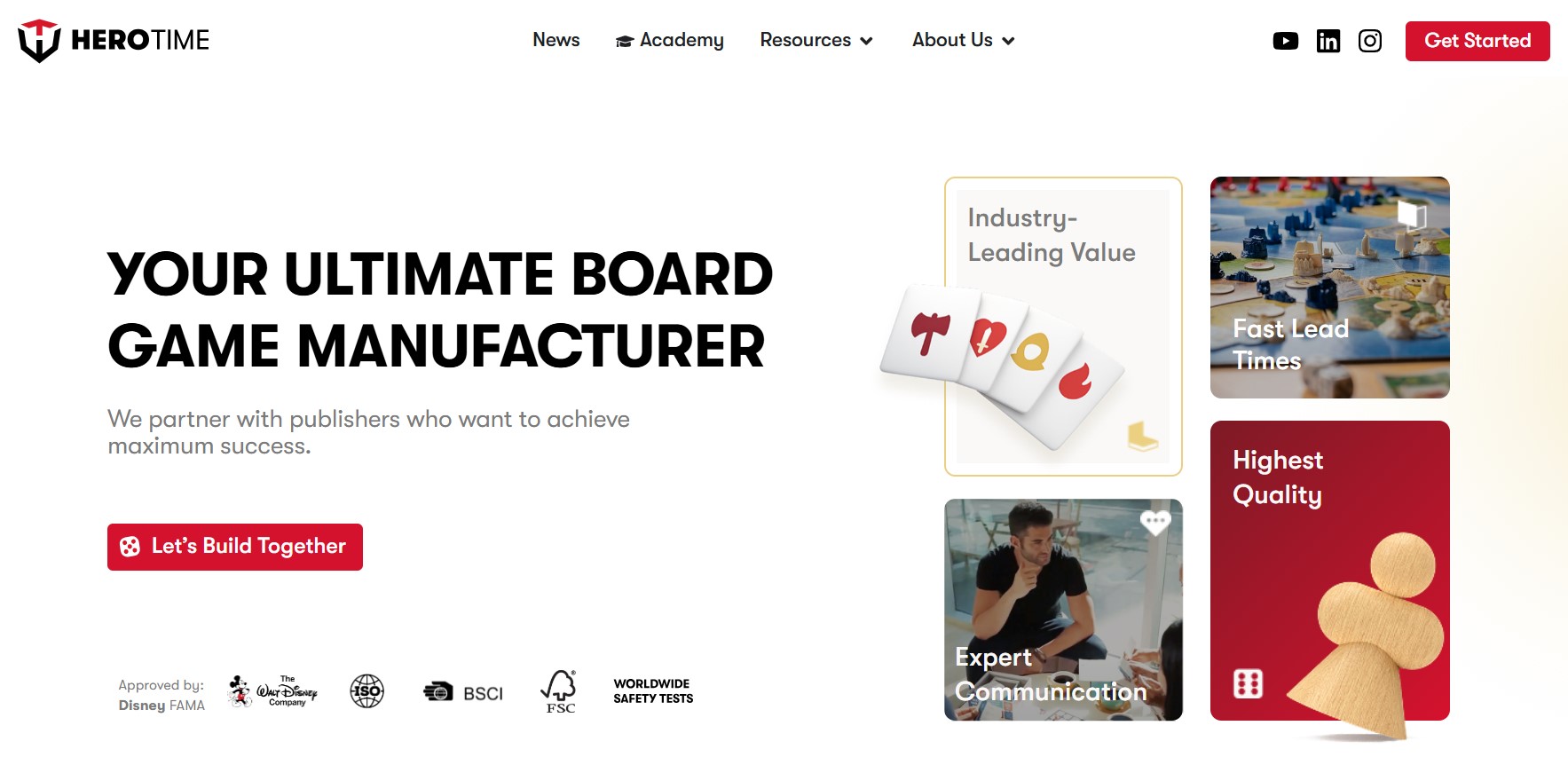Image resolution: width=1568 pixels, height=765 pixels.
Task: Click the FSC tree logo
Action: point(559,691)
